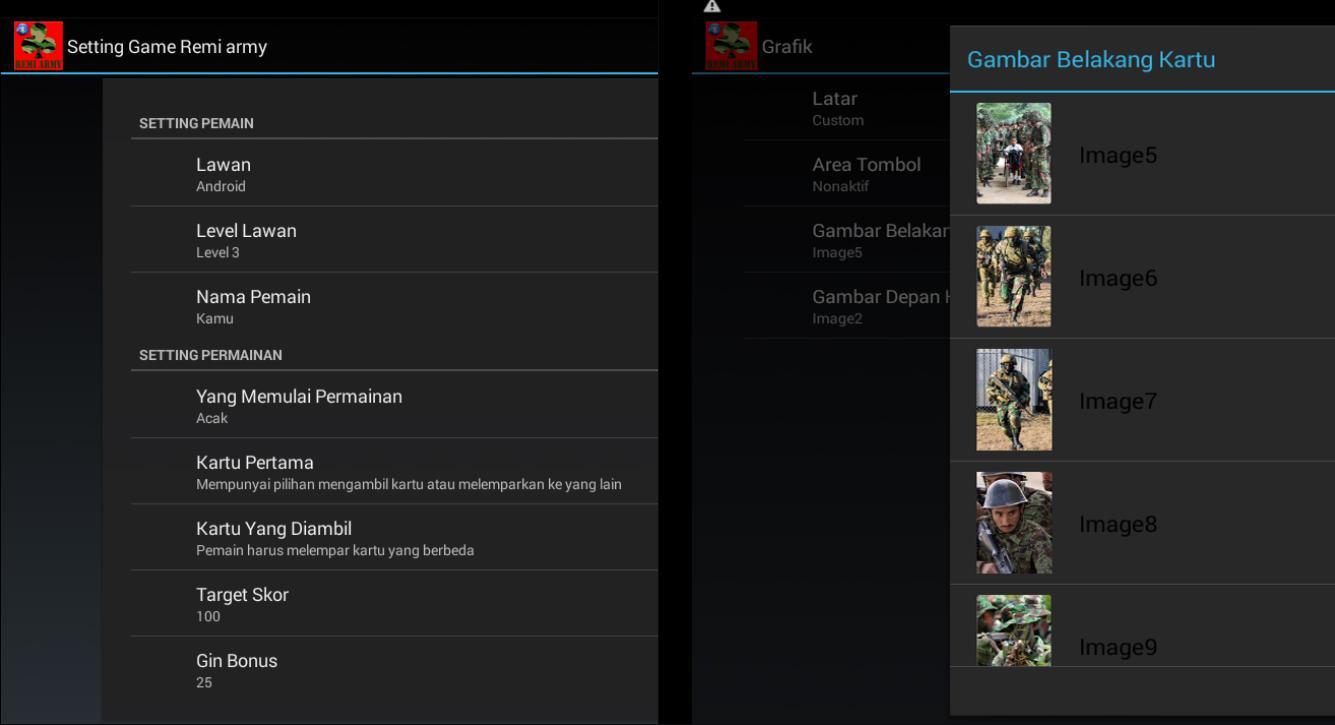1335x725 pixels.
Task: Pick the Image7 soldier thumbnail
Action: pos(1013,400)
